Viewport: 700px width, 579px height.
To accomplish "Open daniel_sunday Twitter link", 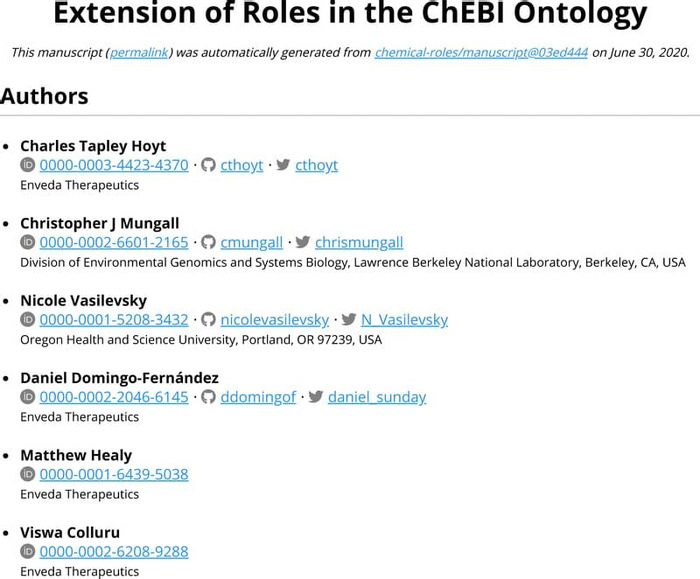I will click(377, 397).
